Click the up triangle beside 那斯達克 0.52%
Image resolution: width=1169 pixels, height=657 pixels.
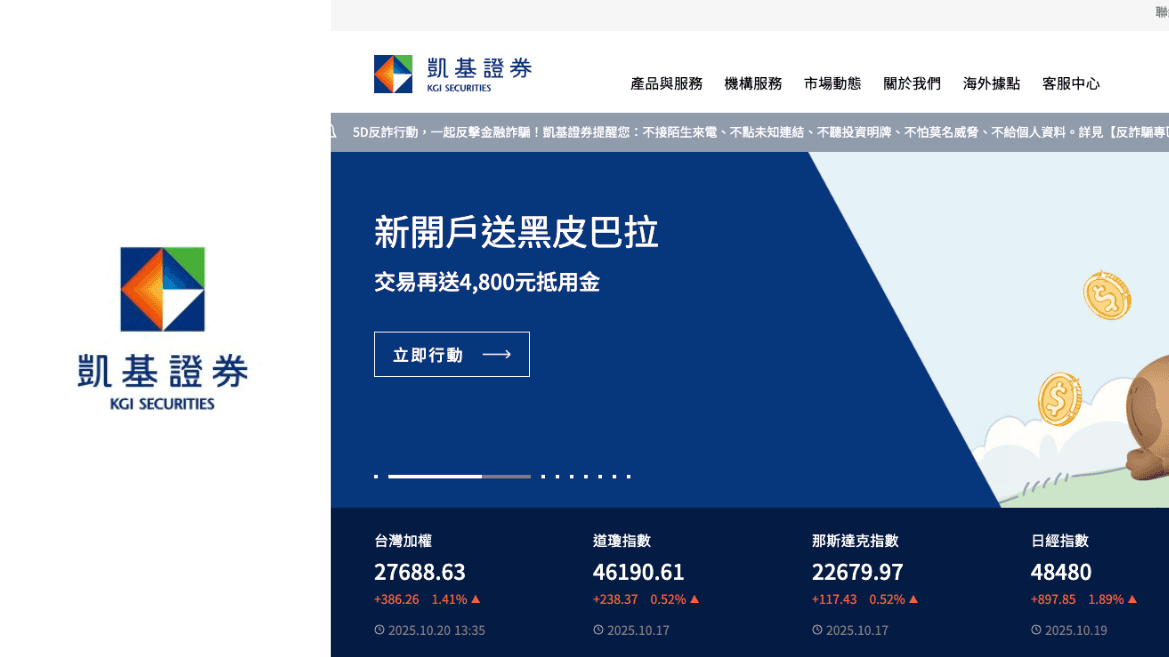(x=913, y=599)
